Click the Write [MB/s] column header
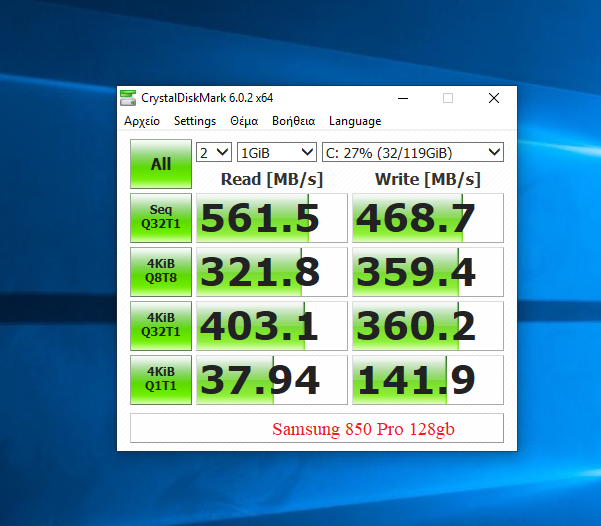 [428, 179]
